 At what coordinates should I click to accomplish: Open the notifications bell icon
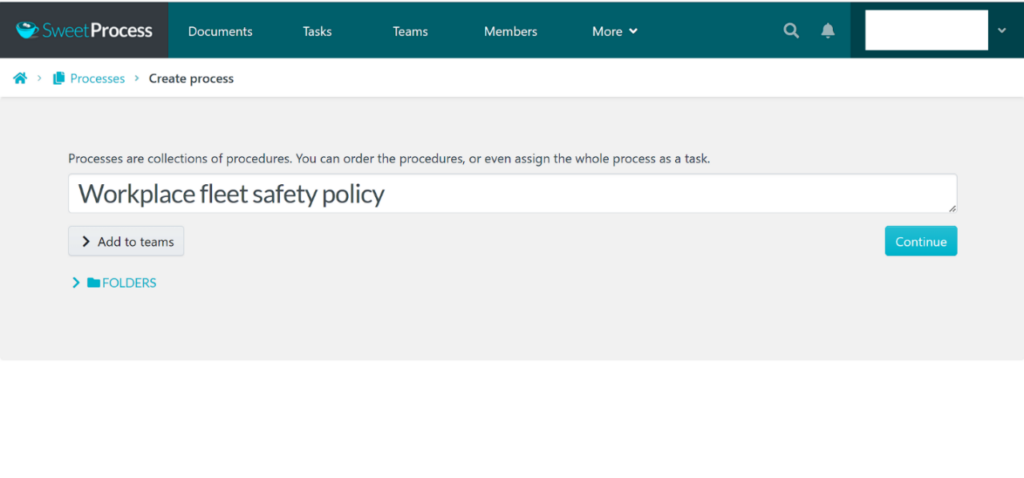pyautogui.click(x=827, y=31)
